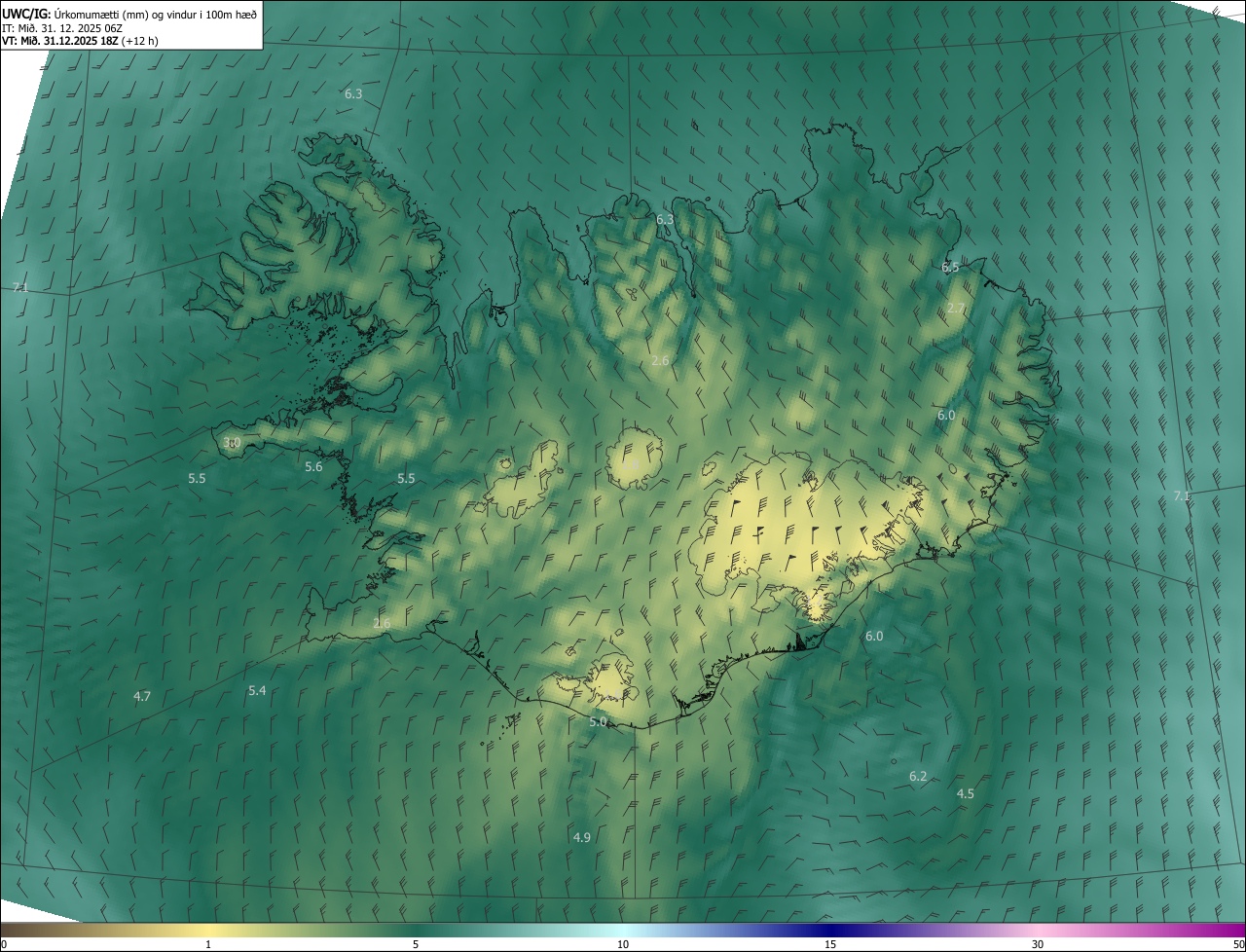Click the 5.4 value label on the map
This screenshot has height=952, width=1246.
pos(257,690)
